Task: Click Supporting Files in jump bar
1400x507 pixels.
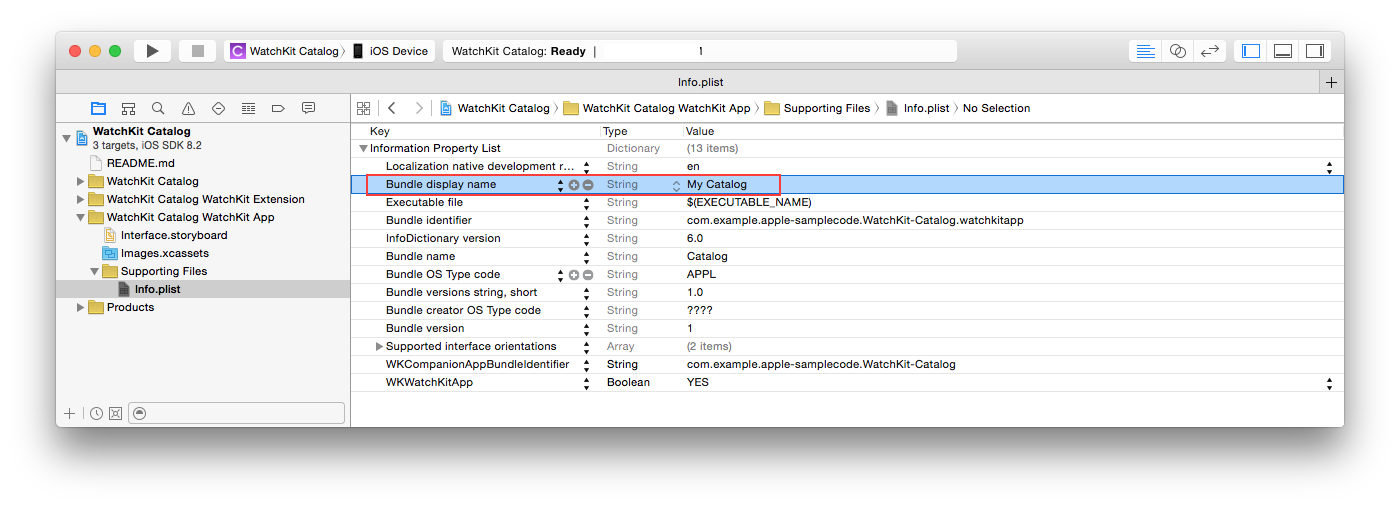Action: (817, 108)
